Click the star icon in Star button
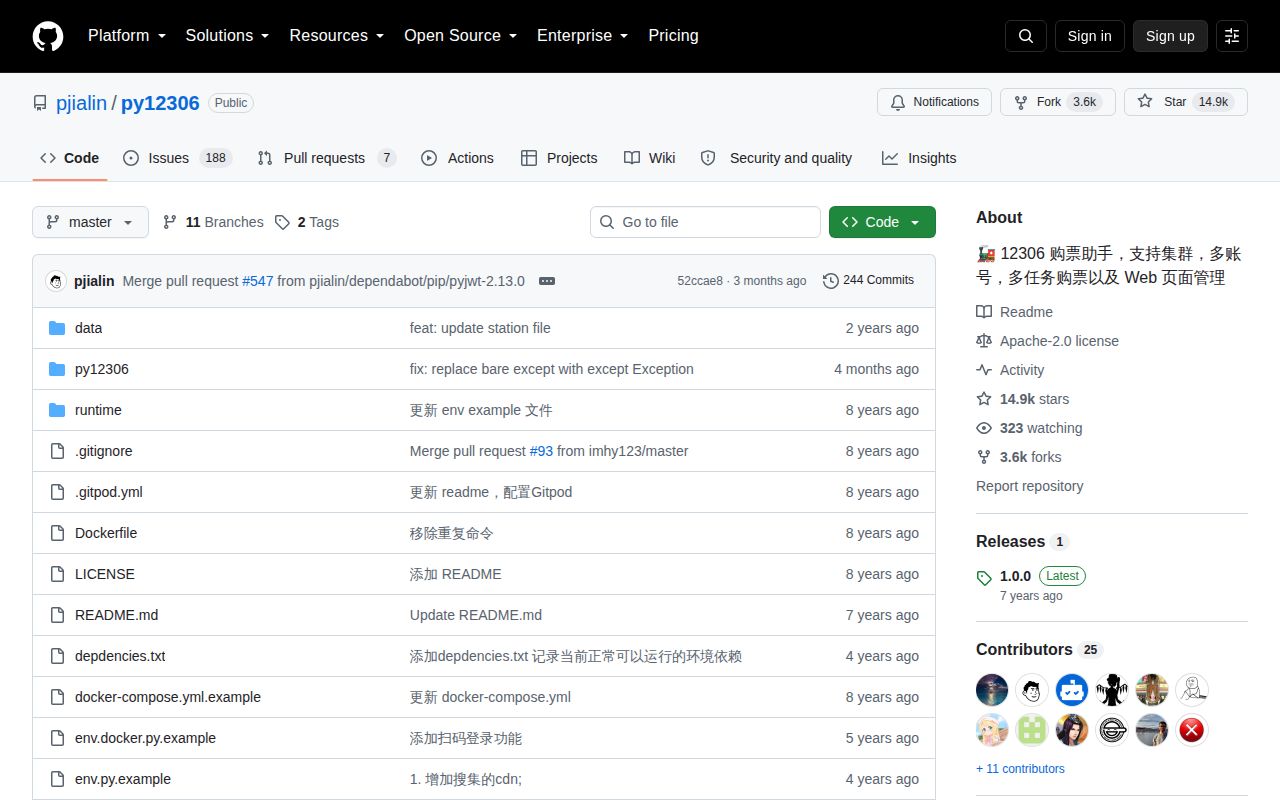Image resolution: width=1280 pixels, height=800 pixels. point(1145,102)
